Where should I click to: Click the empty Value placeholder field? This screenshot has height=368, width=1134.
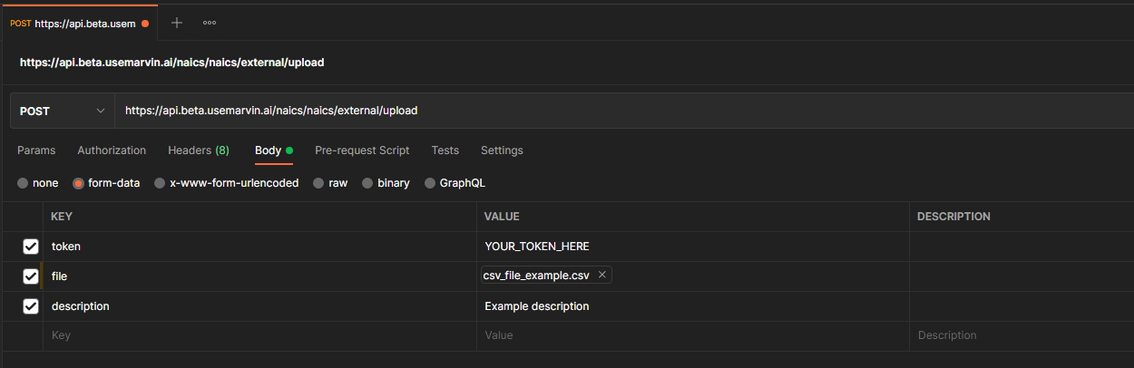(x=693, y=336)
